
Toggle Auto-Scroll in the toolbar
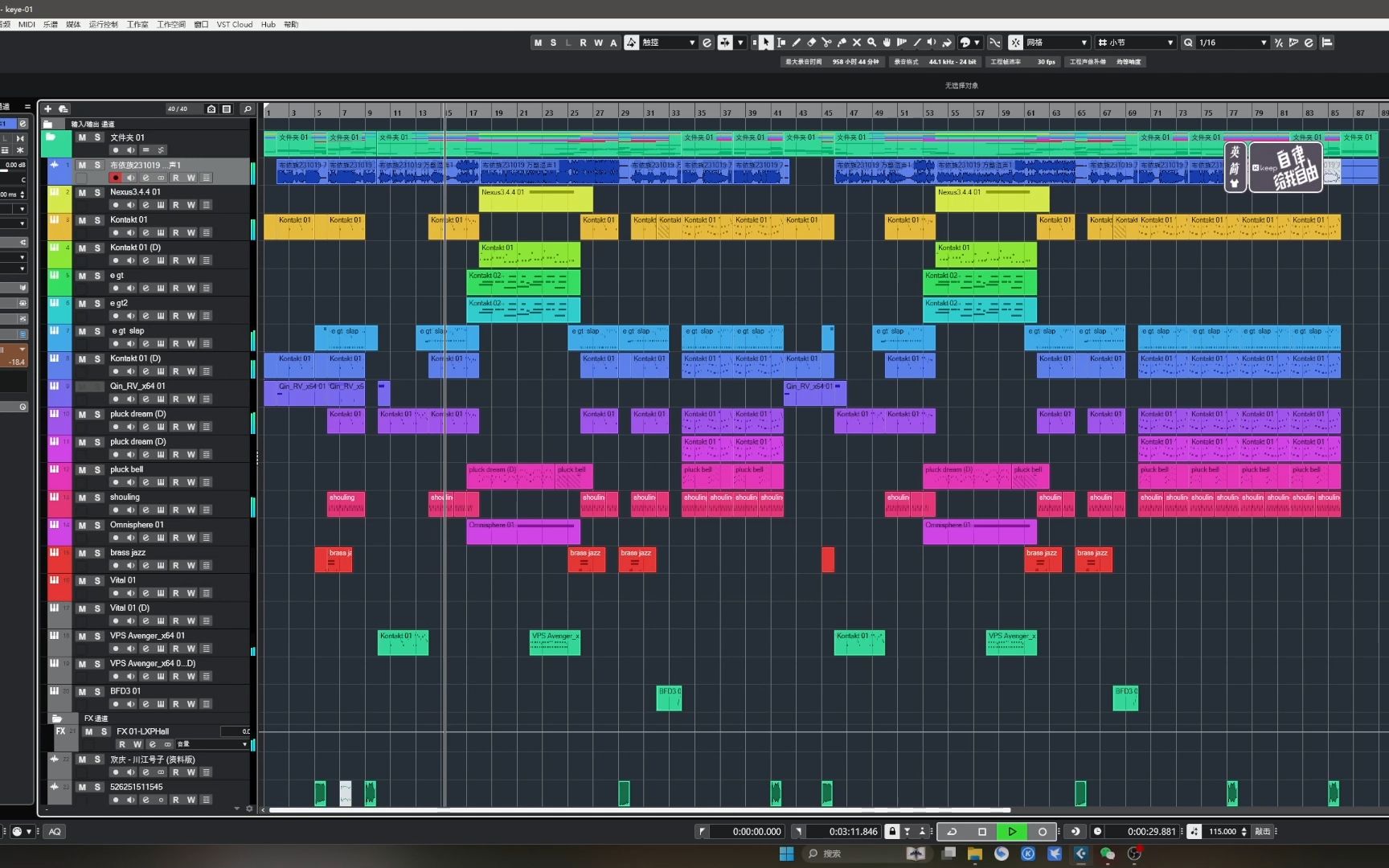point(725,43)
